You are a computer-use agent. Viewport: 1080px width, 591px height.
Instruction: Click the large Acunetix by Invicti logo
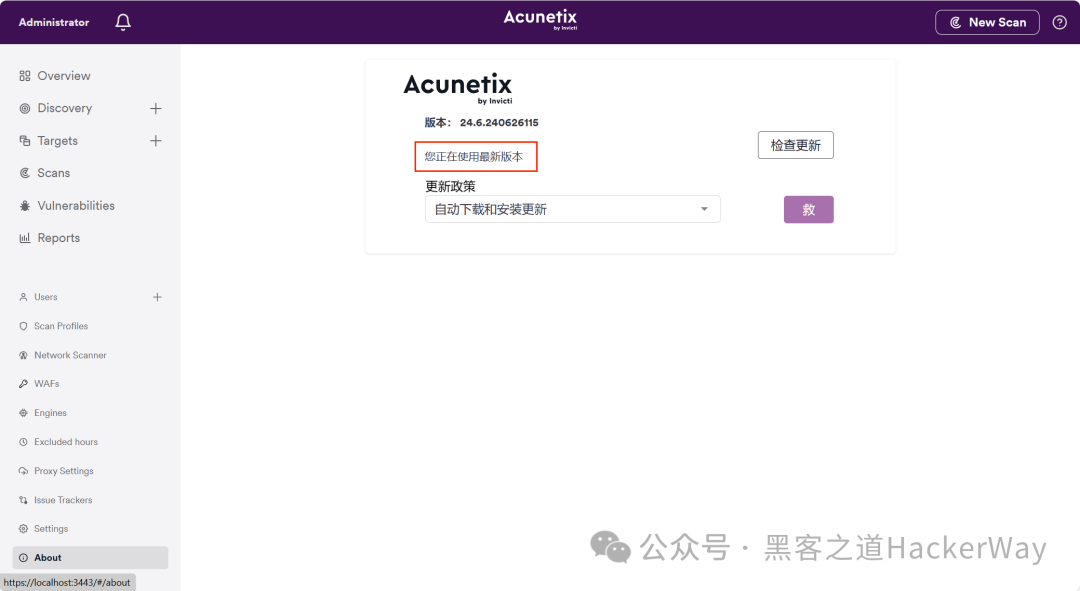[x=458, y=89]
